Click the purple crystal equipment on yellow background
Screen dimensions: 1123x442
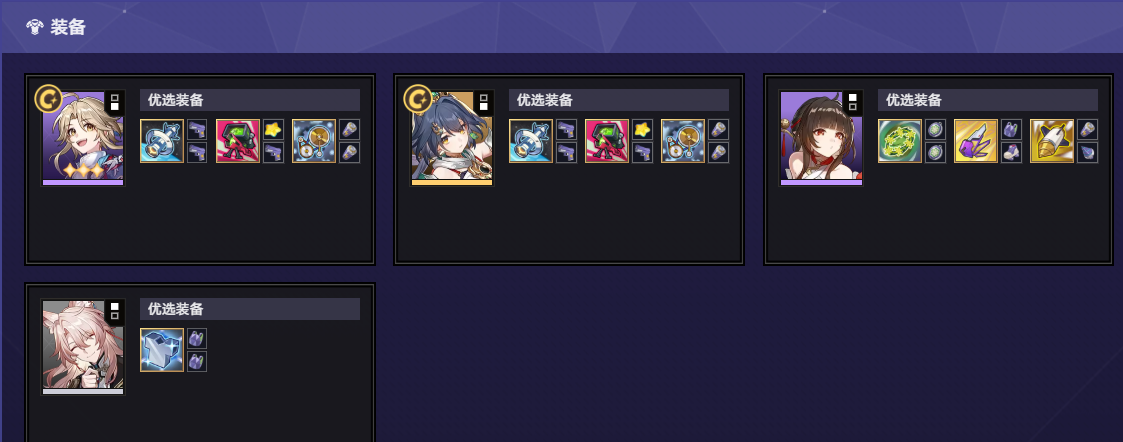coord(976,141)
